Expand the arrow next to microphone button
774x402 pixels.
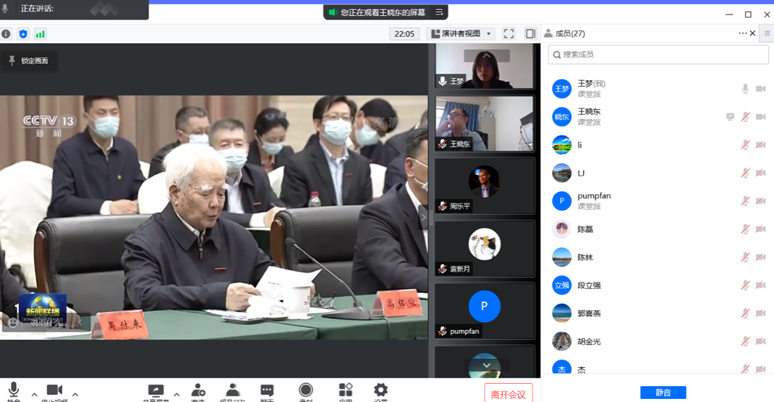34,393
